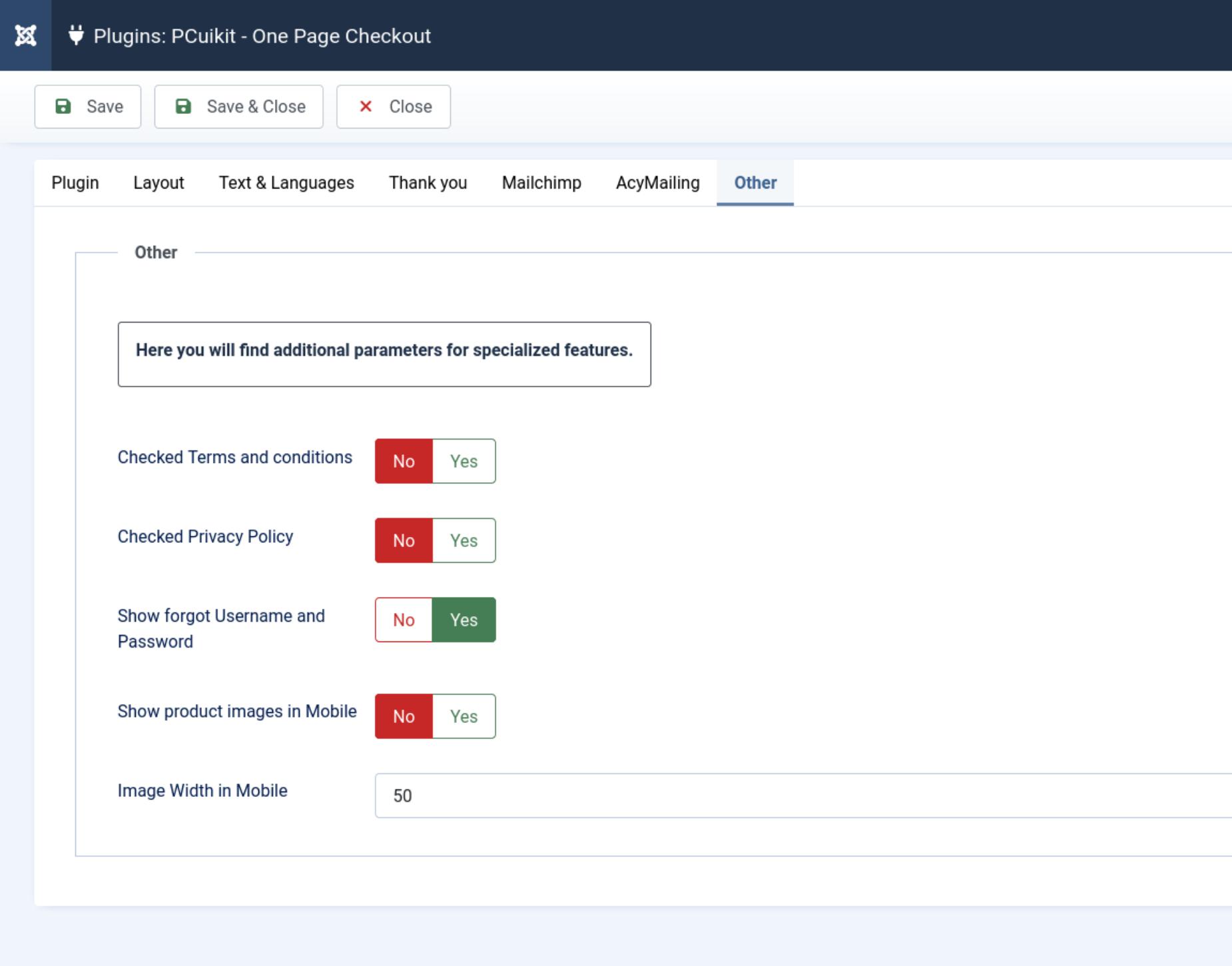Click Save & Close button
1232x966 pixels.
click(x=239, y=107)
